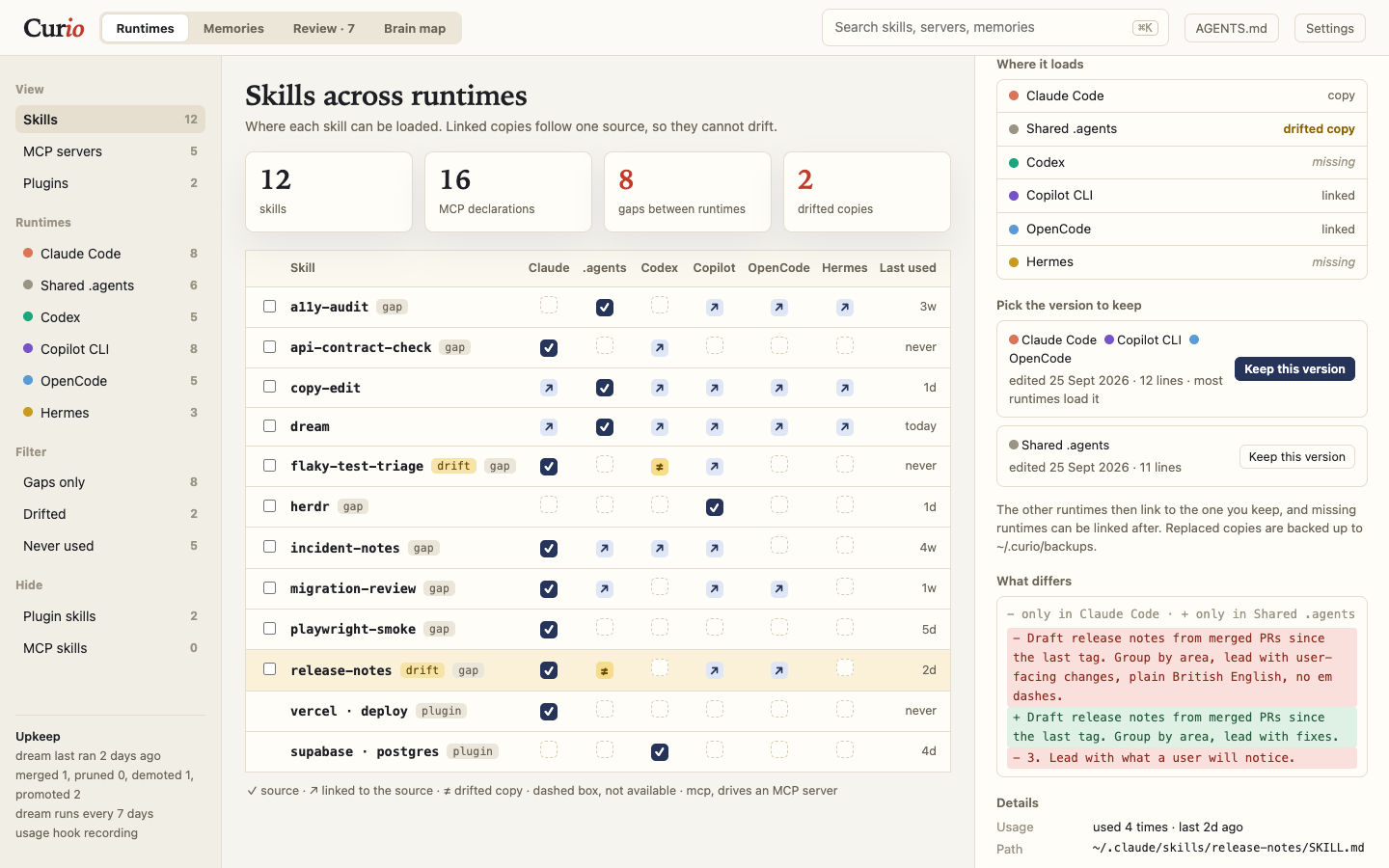Toggle the herdr source checkbox under Copilot
The image size is (1389, 868).
click(715, 507)
